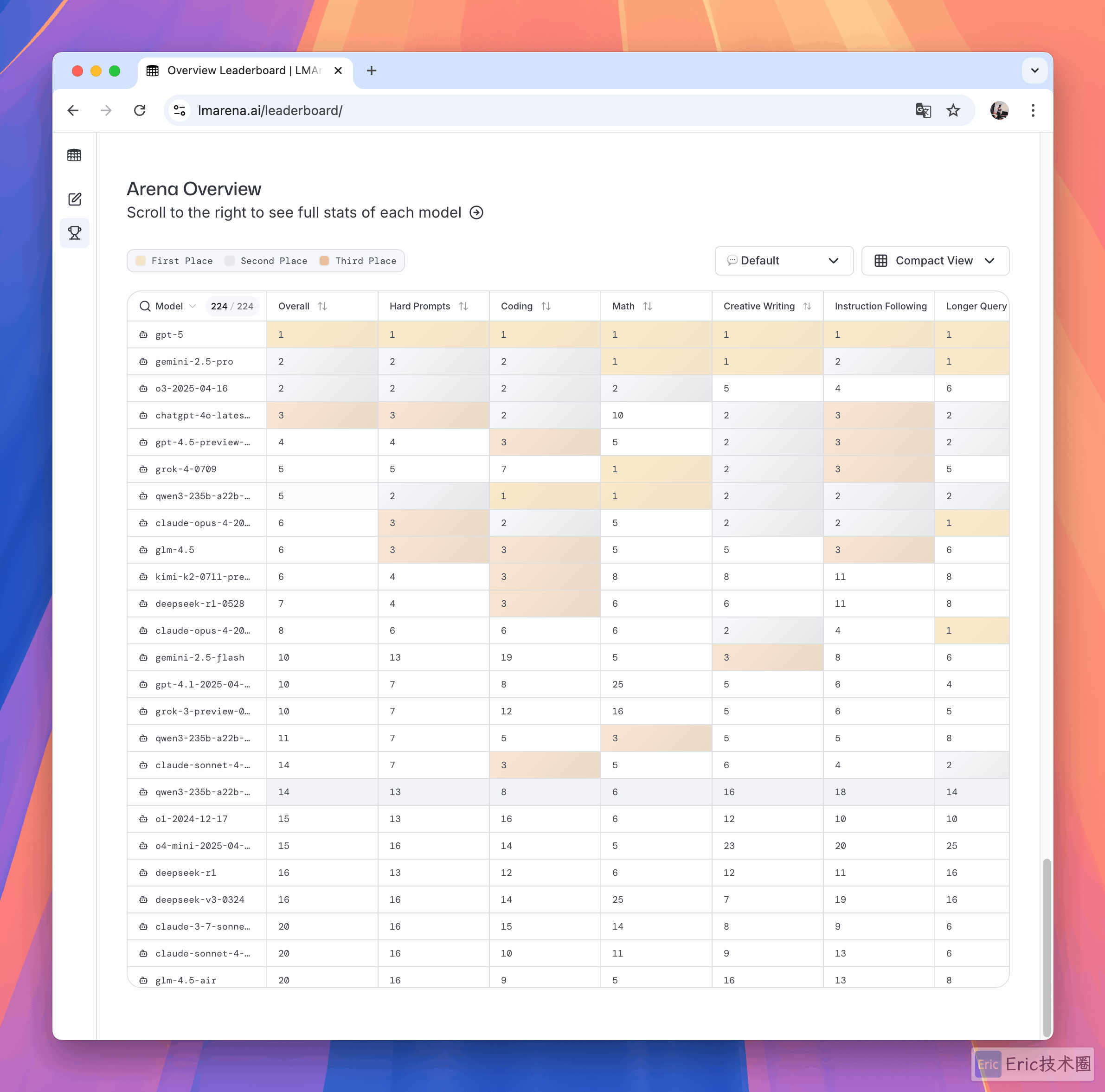The image size is (1105, 1092).
Task: Open a new tab with the plus button
Action: (x=371, y=71)
